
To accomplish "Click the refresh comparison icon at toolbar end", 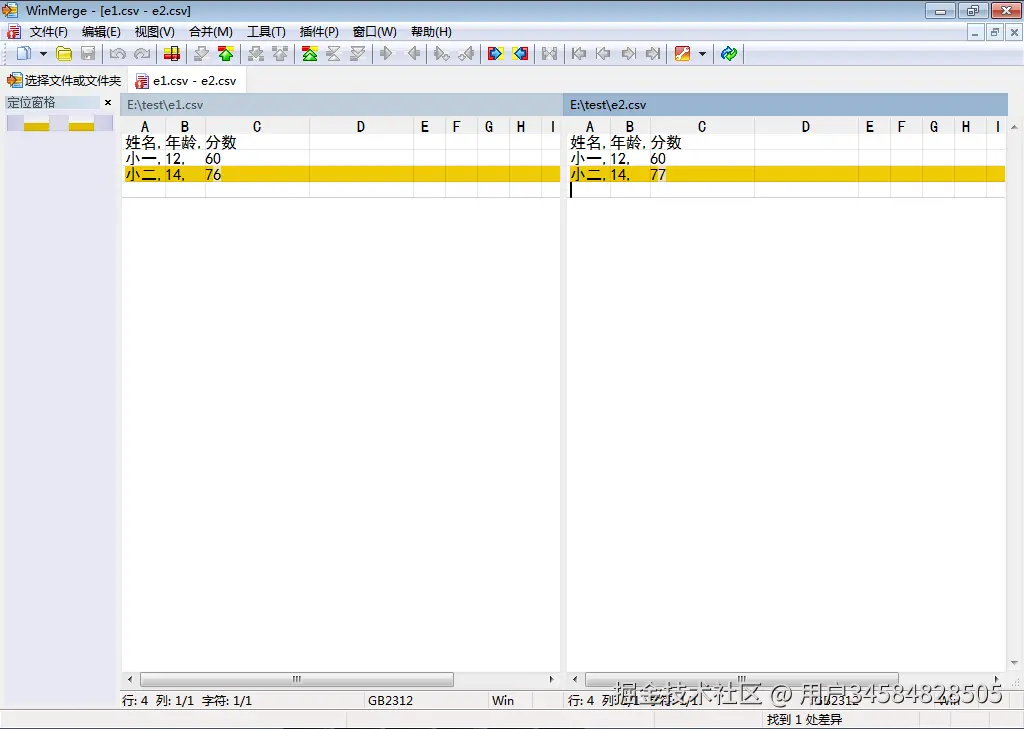I will pyautogui.click(x=729, y=53).
